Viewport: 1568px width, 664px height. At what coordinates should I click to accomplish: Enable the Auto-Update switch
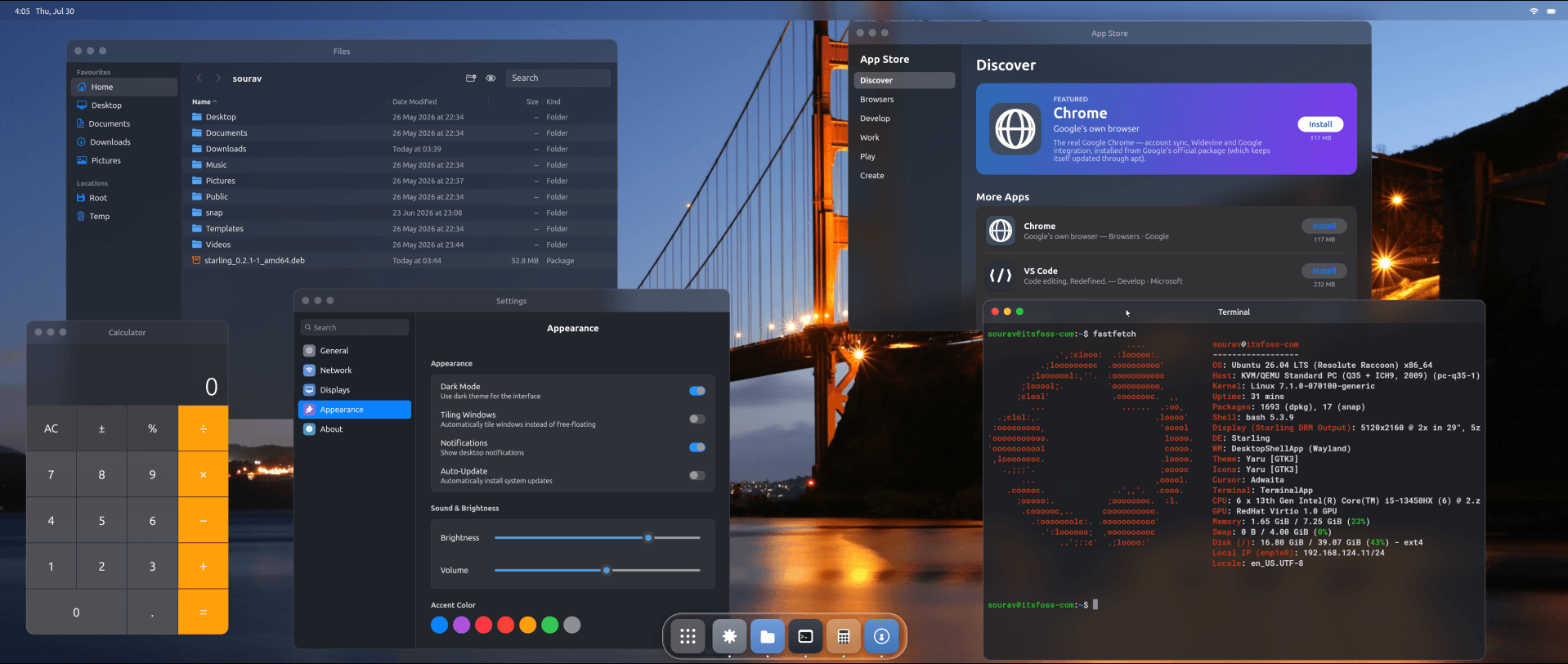click(697, 475)
